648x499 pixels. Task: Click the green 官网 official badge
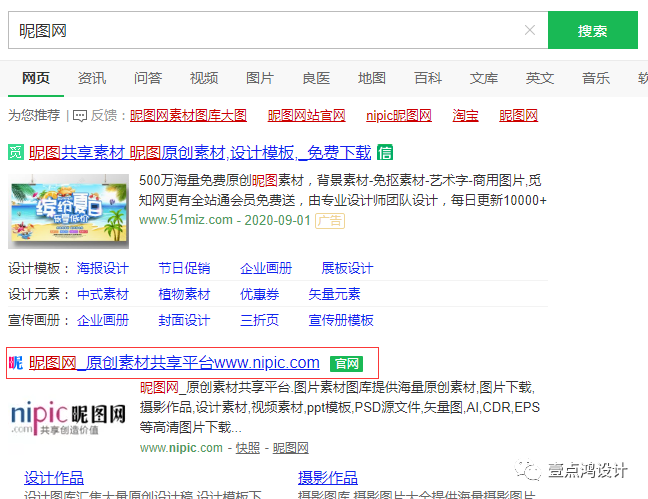pos(346,364)
